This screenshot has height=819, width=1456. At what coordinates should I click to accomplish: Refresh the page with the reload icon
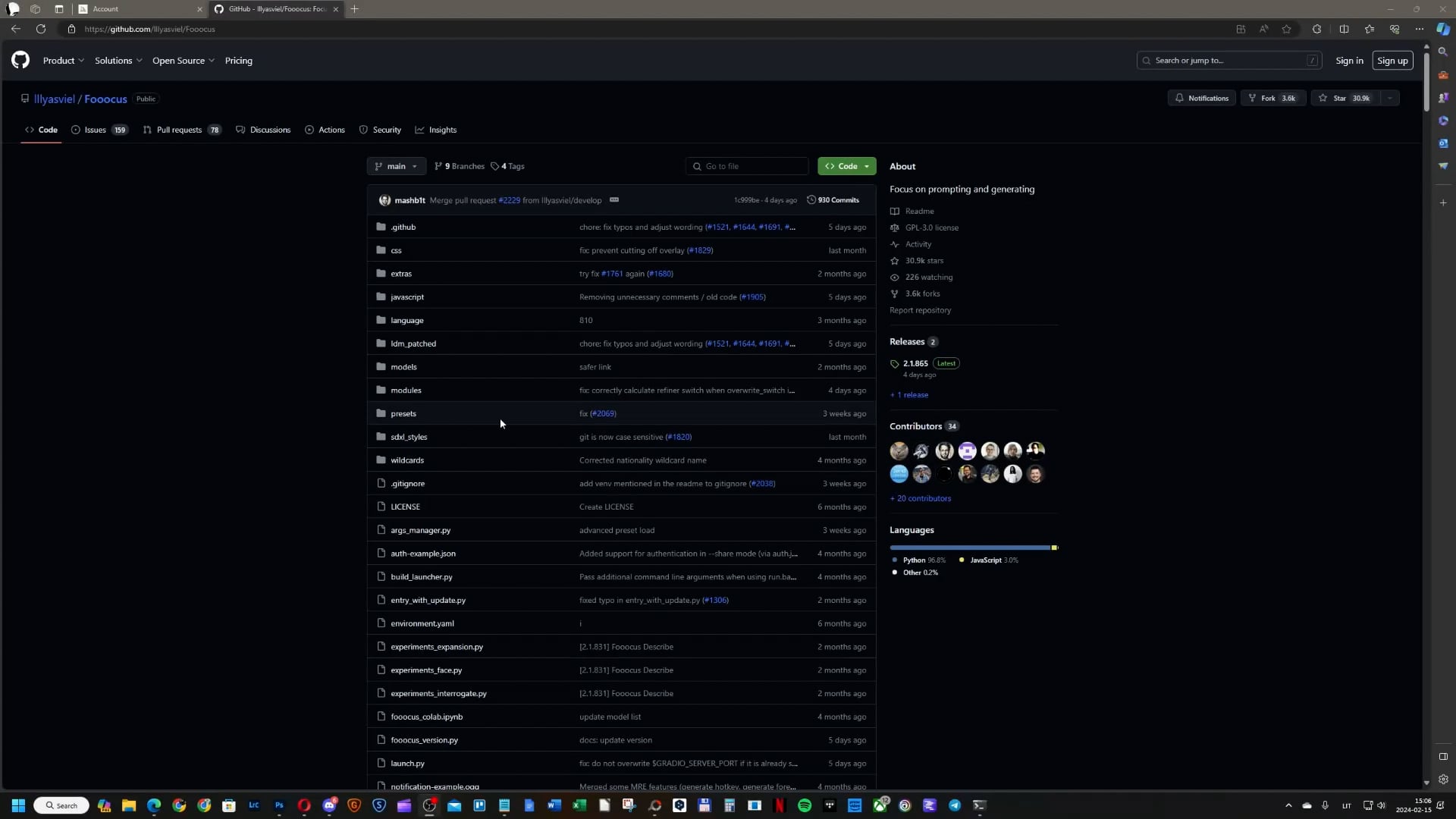pyautogui.click(x=41, y=29)
